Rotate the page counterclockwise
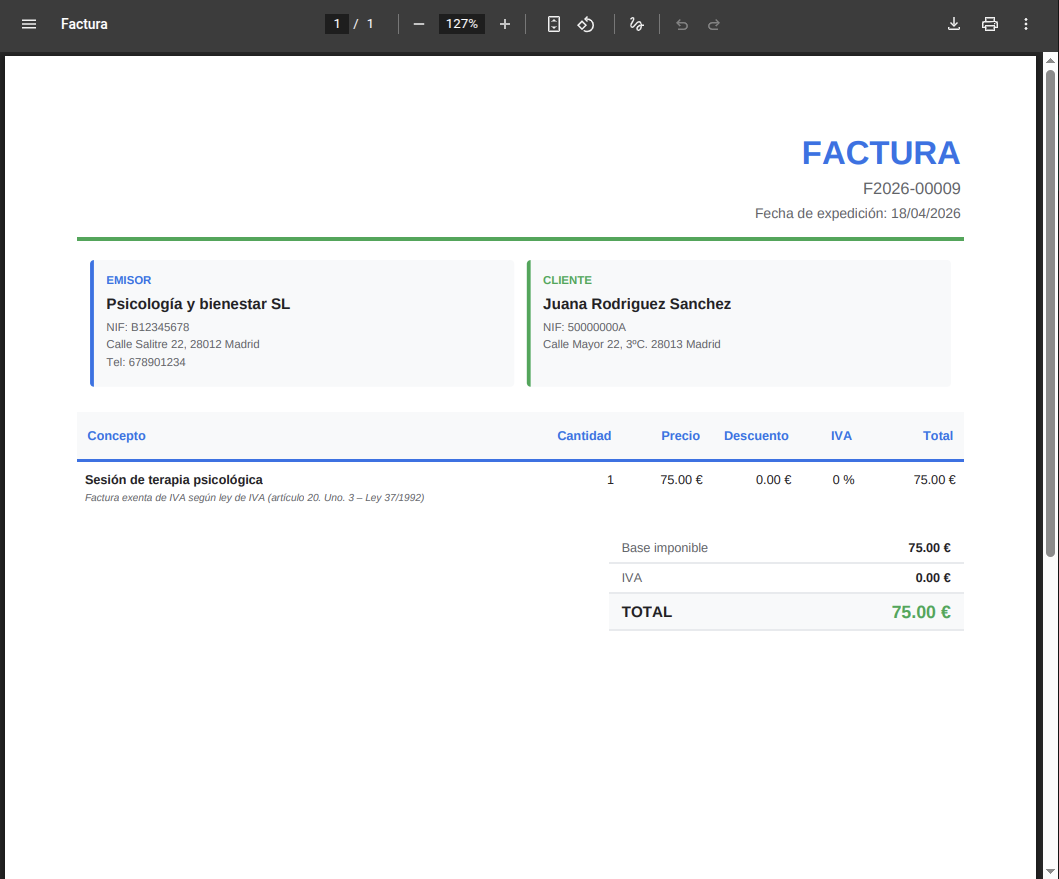 point(586,23)
